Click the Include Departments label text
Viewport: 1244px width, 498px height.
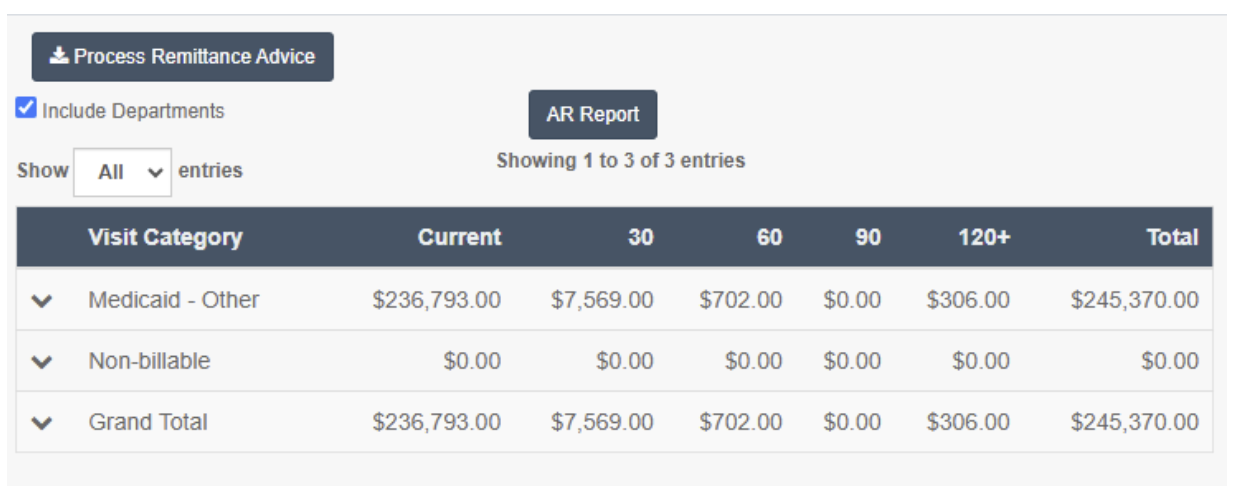tap(133, 111)
